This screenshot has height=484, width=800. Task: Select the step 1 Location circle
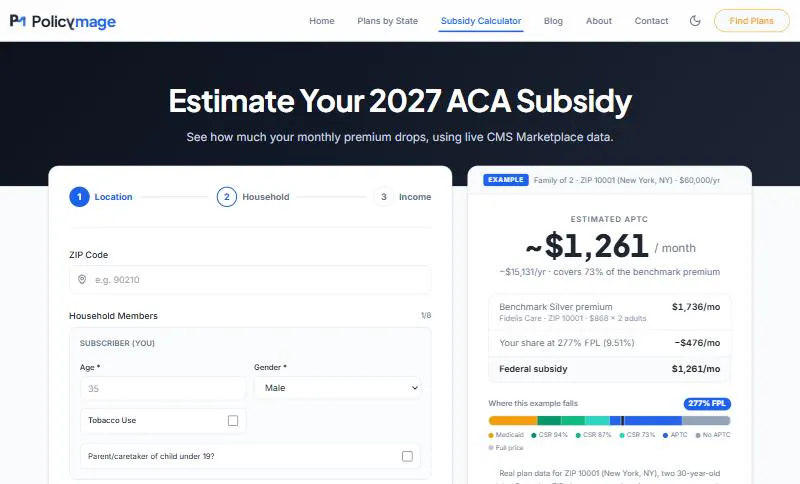[80, 197]
